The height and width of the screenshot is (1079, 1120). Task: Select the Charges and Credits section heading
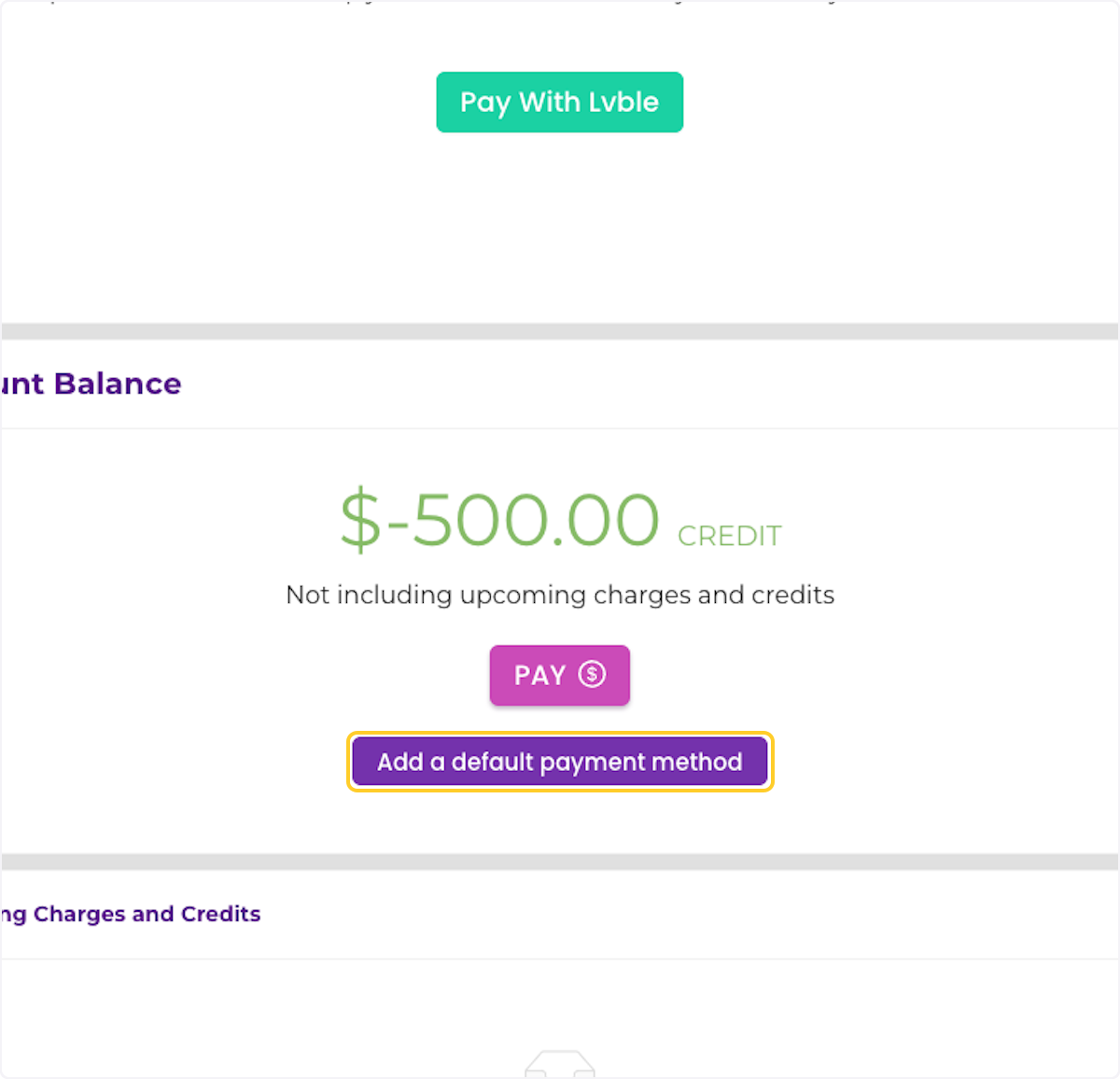[x=131, y=914]
